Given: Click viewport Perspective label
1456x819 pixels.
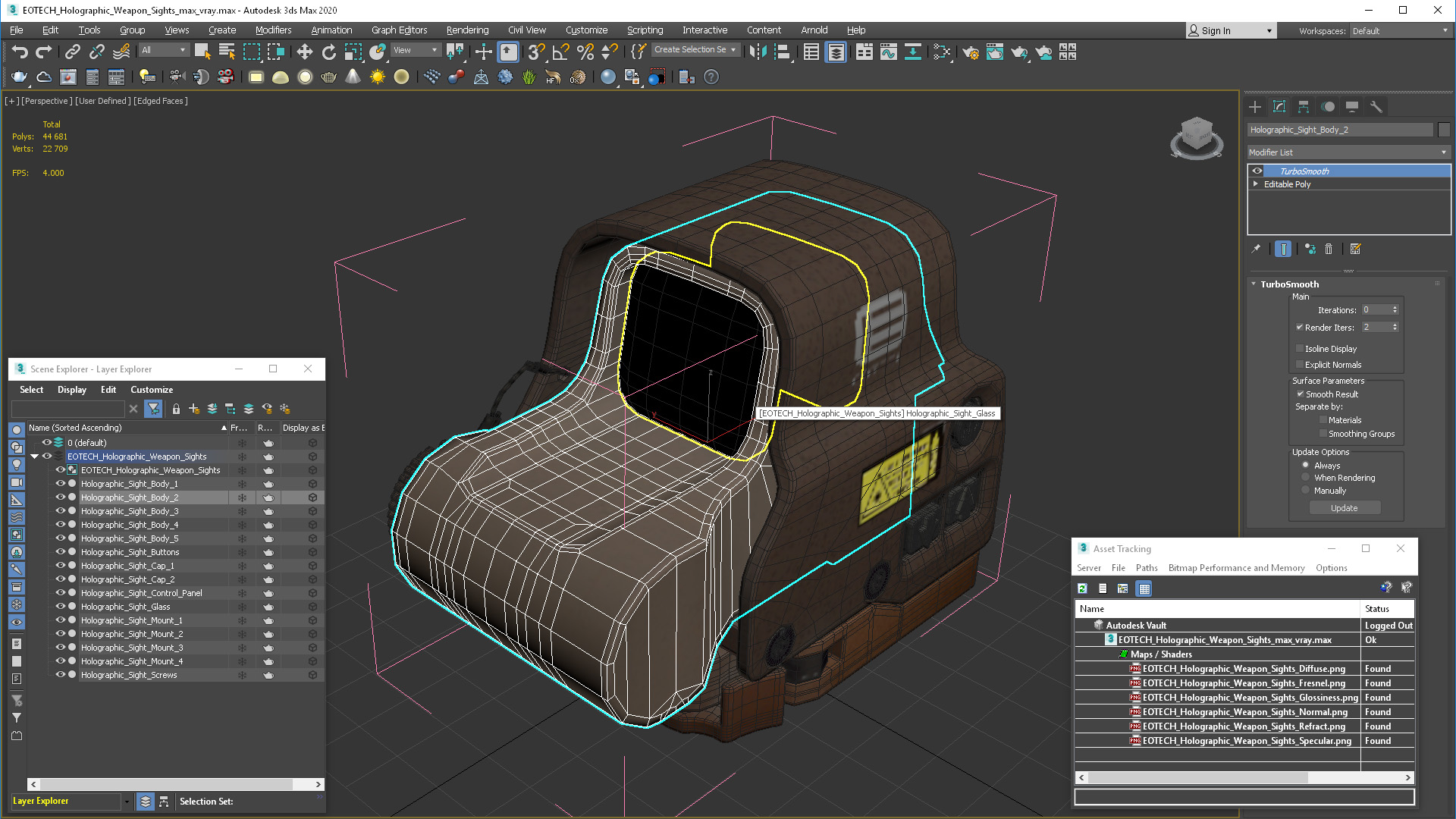Looking at the screenshot, I should 47,101.
